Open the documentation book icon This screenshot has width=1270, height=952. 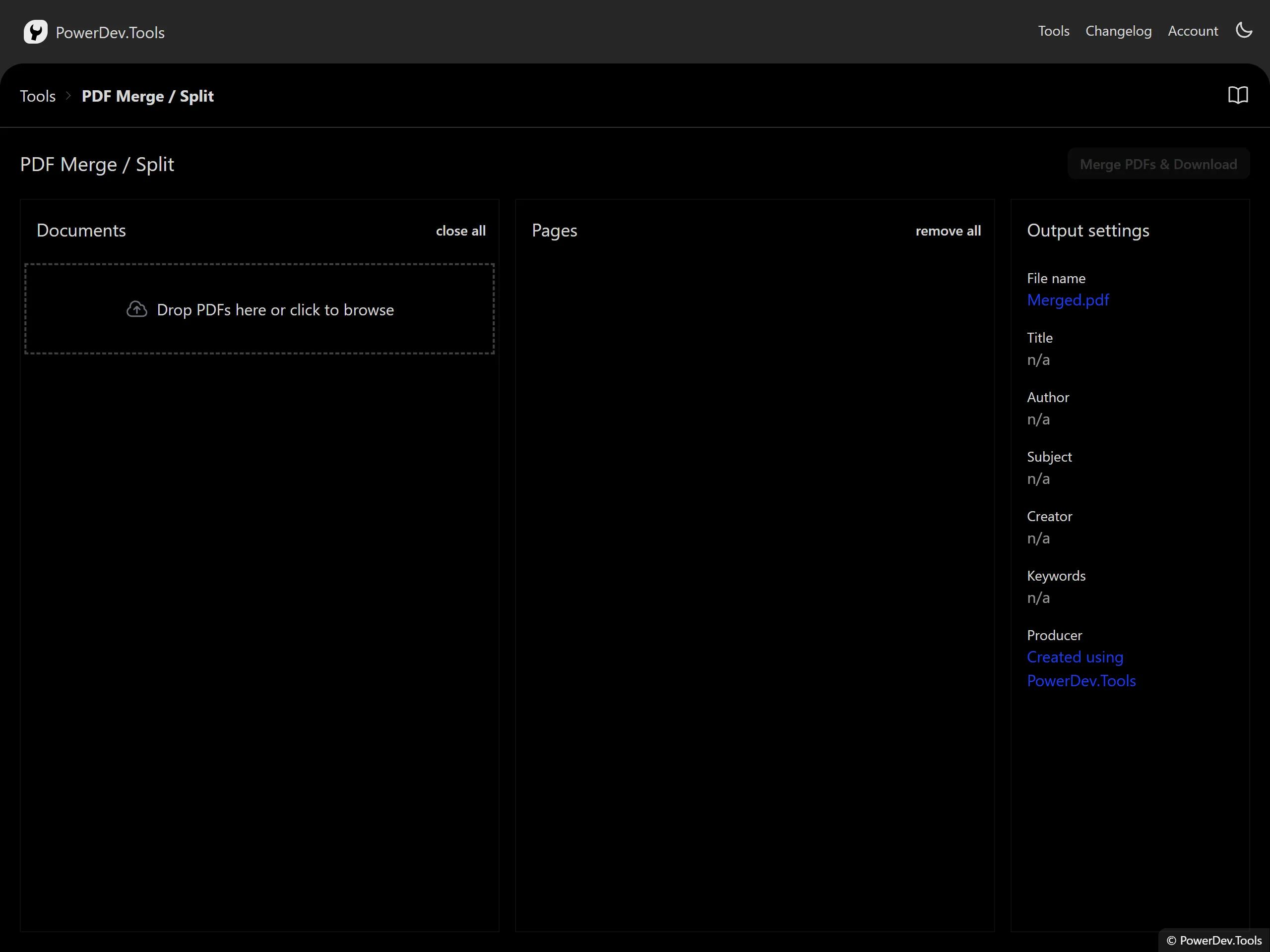1238,95
